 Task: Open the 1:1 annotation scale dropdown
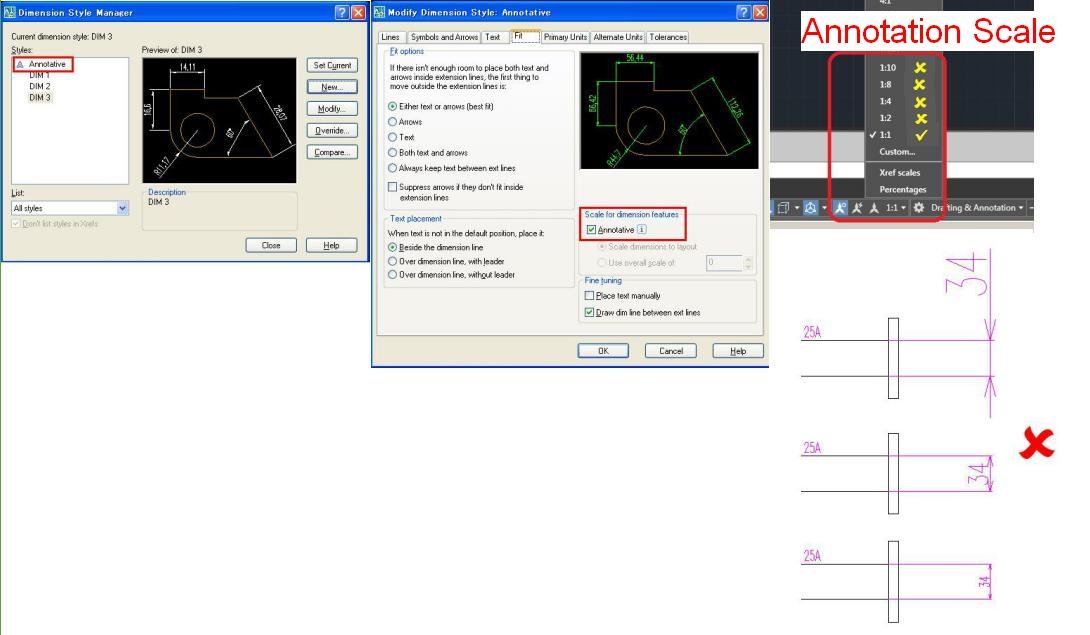(895, 207)
